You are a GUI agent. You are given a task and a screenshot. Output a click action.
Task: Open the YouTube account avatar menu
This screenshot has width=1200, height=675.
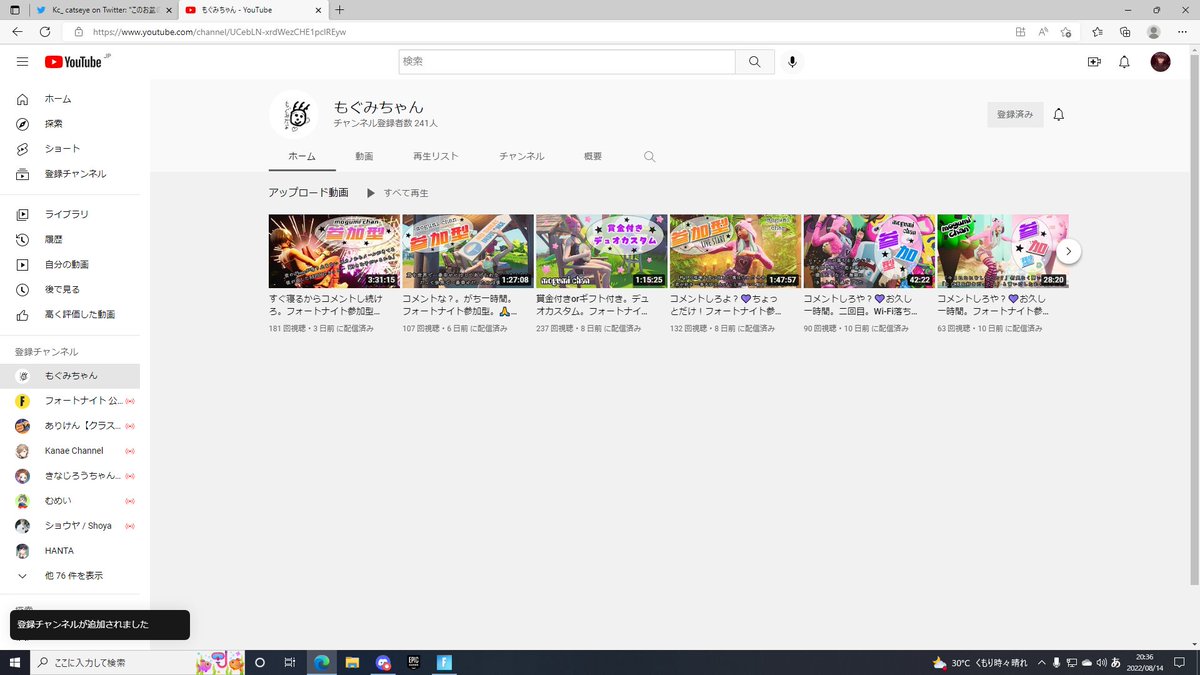tap(1160, 62)
